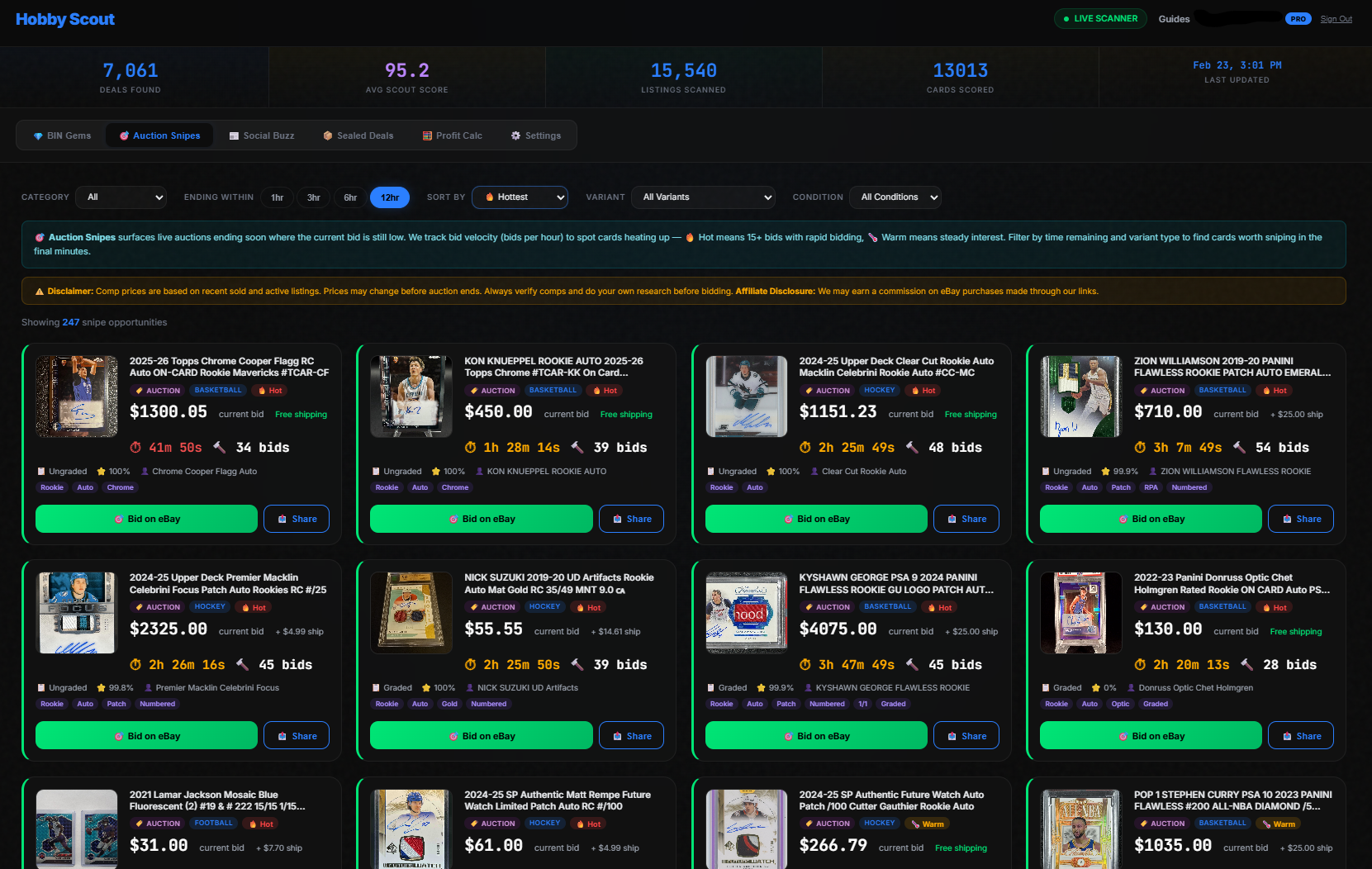The width and height of the screenshot is (1372, 869).
Task: Select the Profit Calc calculator icon
Action: tap(427, 135)
